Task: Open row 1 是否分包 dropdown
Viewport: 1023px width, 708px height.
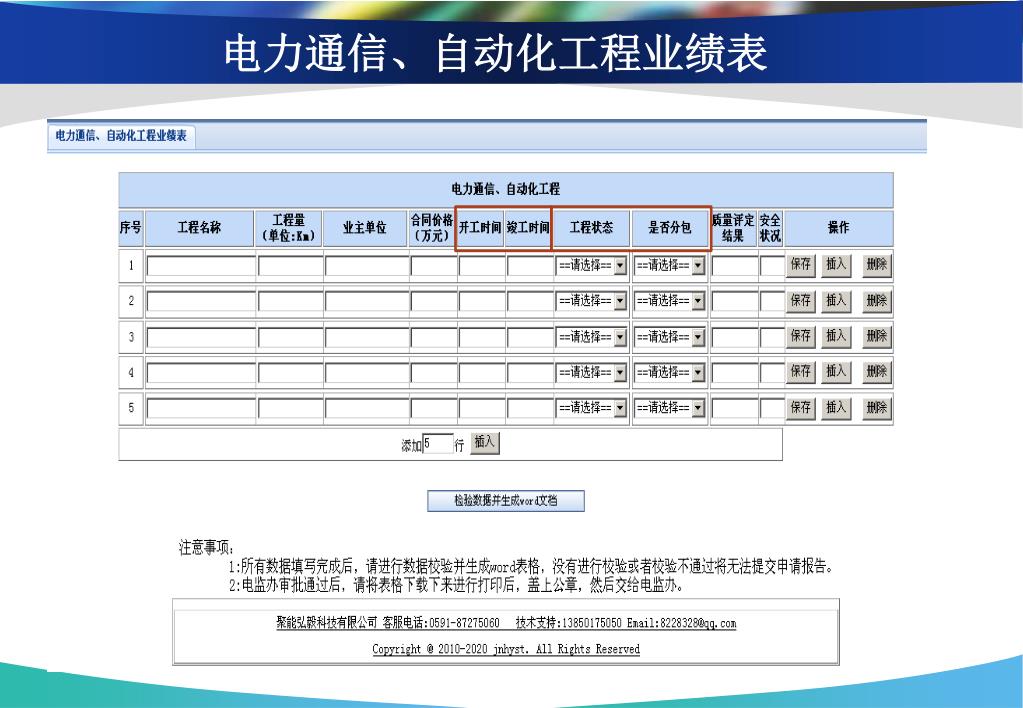Action: (x=670, y=266)
